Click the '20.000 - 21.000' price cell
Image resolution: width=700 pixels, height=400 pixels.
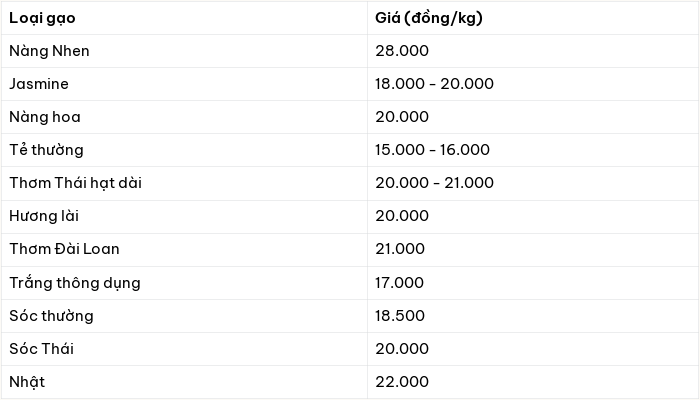pos(533,183)
